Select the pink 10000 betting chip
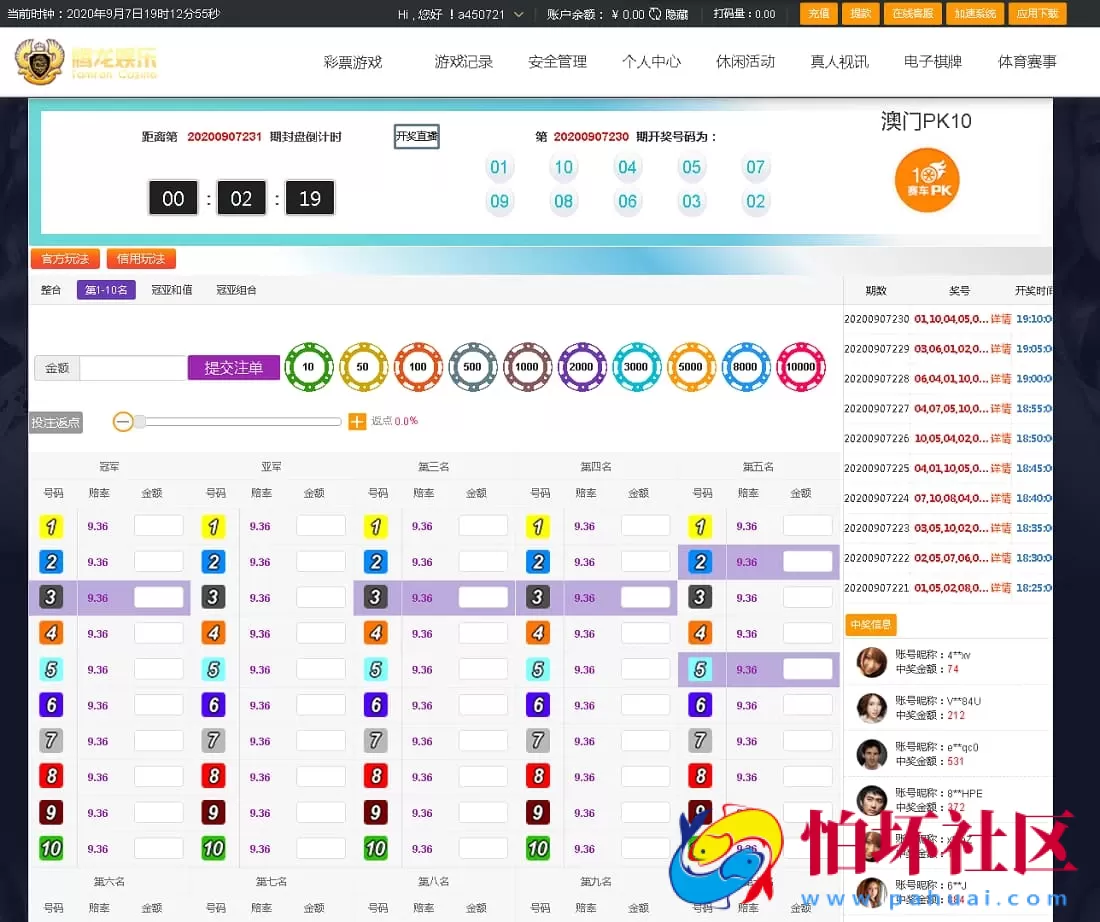 [x=800, y=367]
